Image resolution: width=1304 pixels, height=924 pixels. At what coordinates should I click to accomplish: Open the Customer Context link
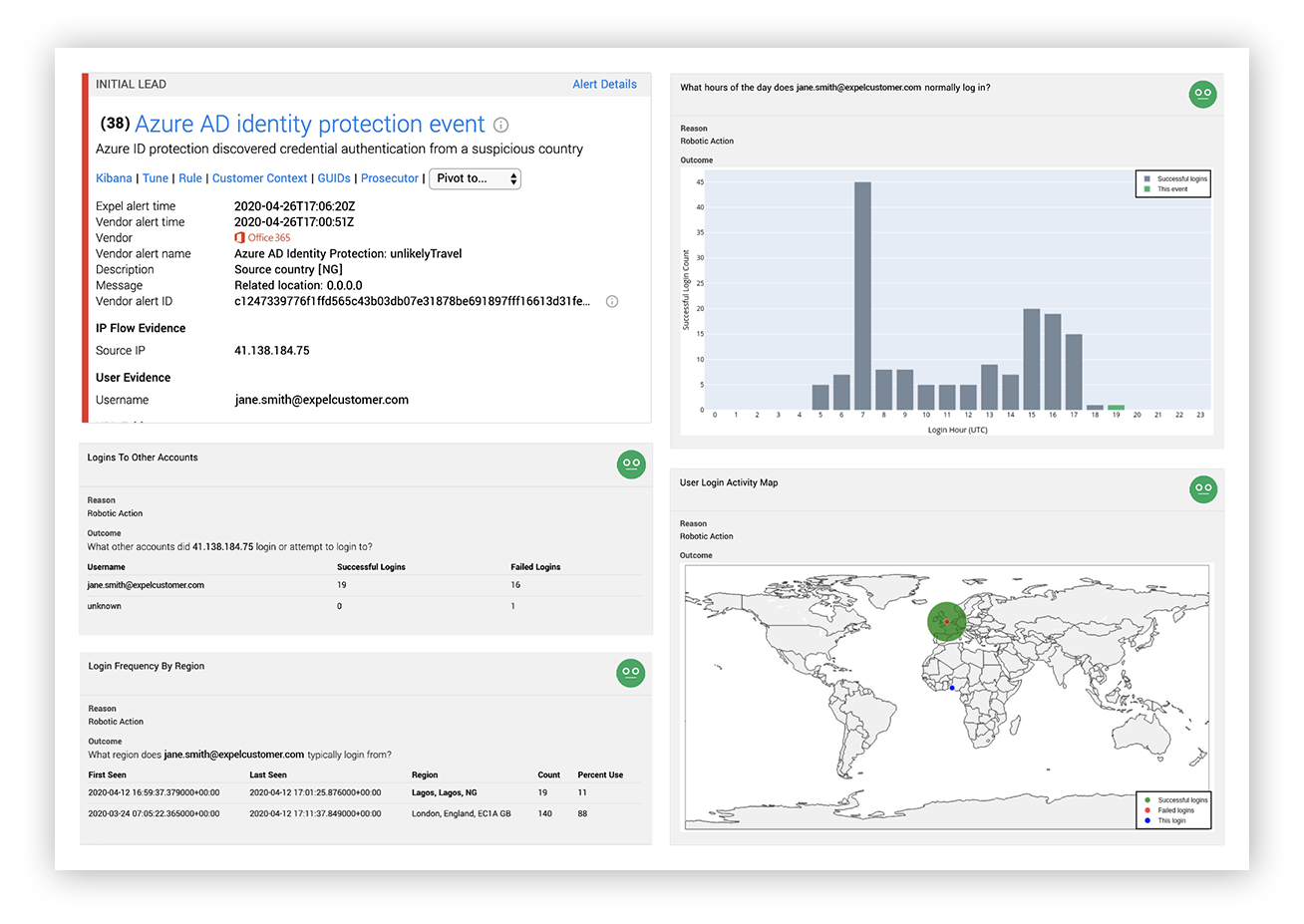pyautogui.click(x=259, y=178)
